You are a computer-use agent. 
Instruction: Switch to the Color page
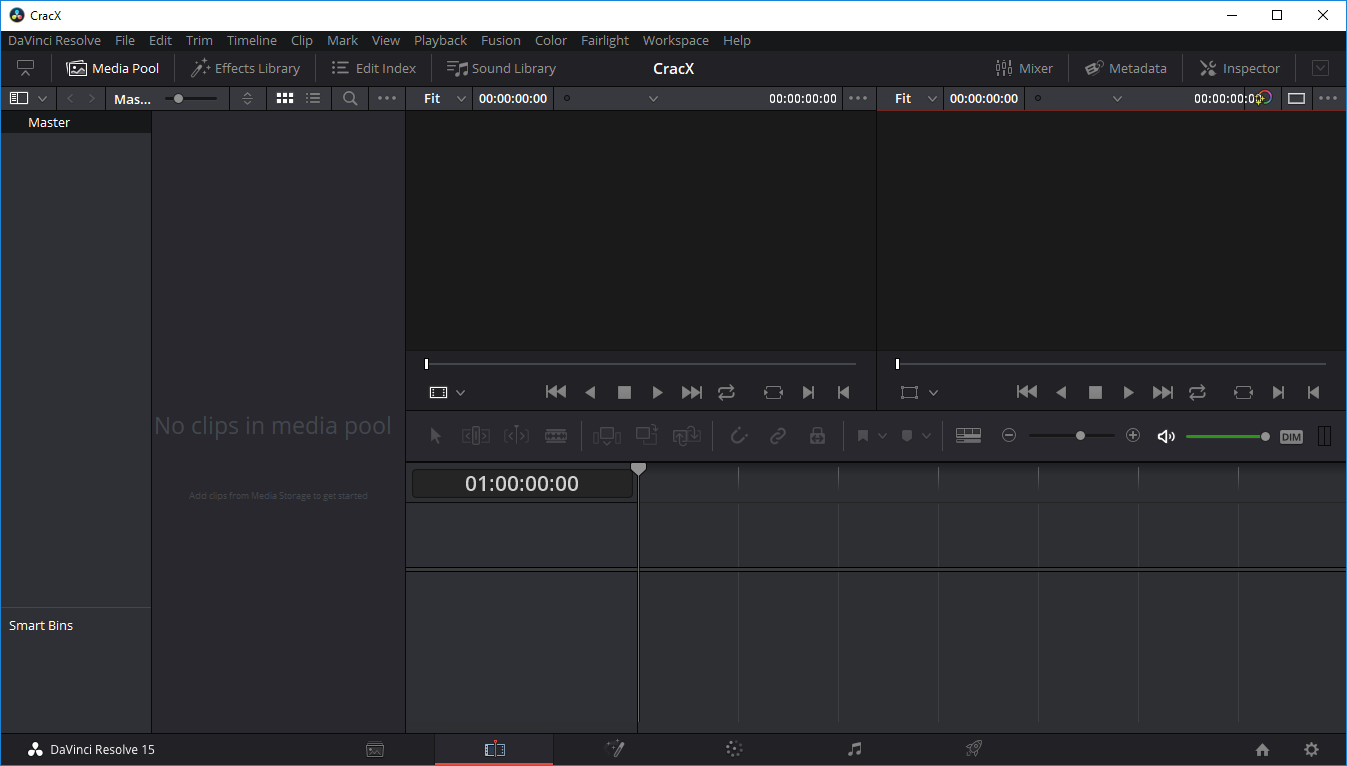(x=734, y=749)
